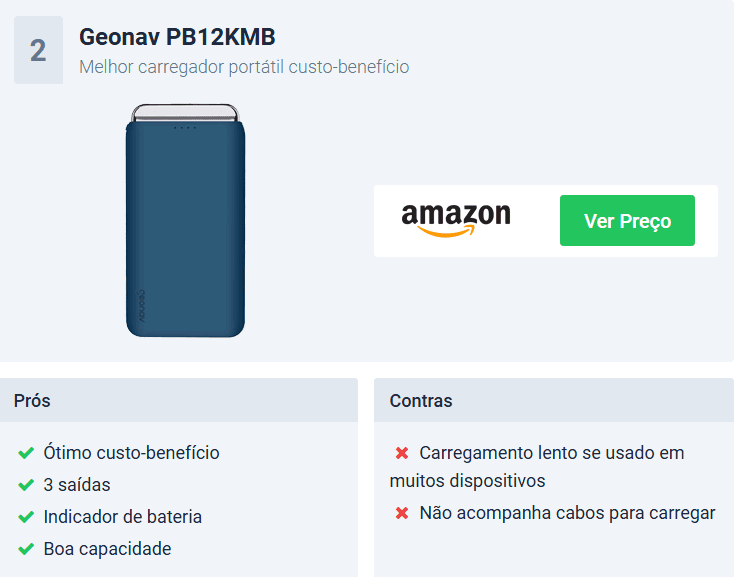Click the text Indicador de bateria
Image resolution: width=734 pixels, height=577 pixels.
[x=123, y=517]
